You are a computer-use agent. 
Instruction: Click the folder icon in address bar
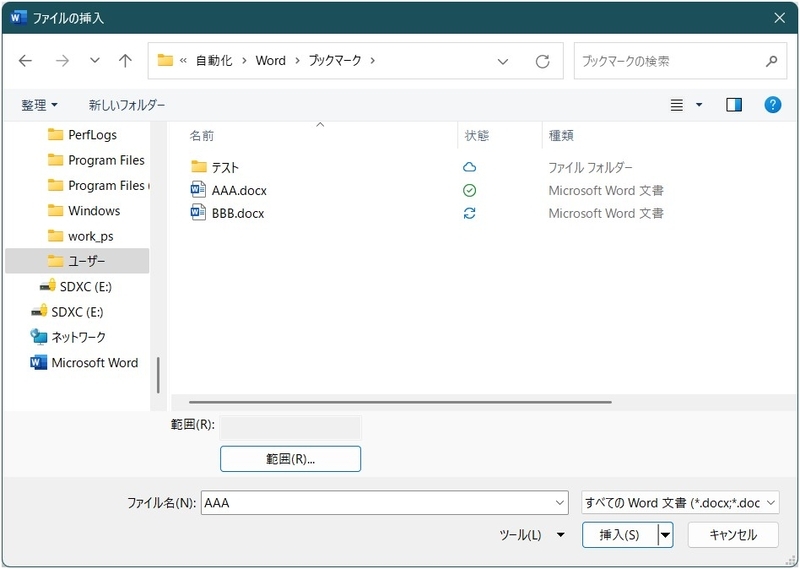pos(165,60)
